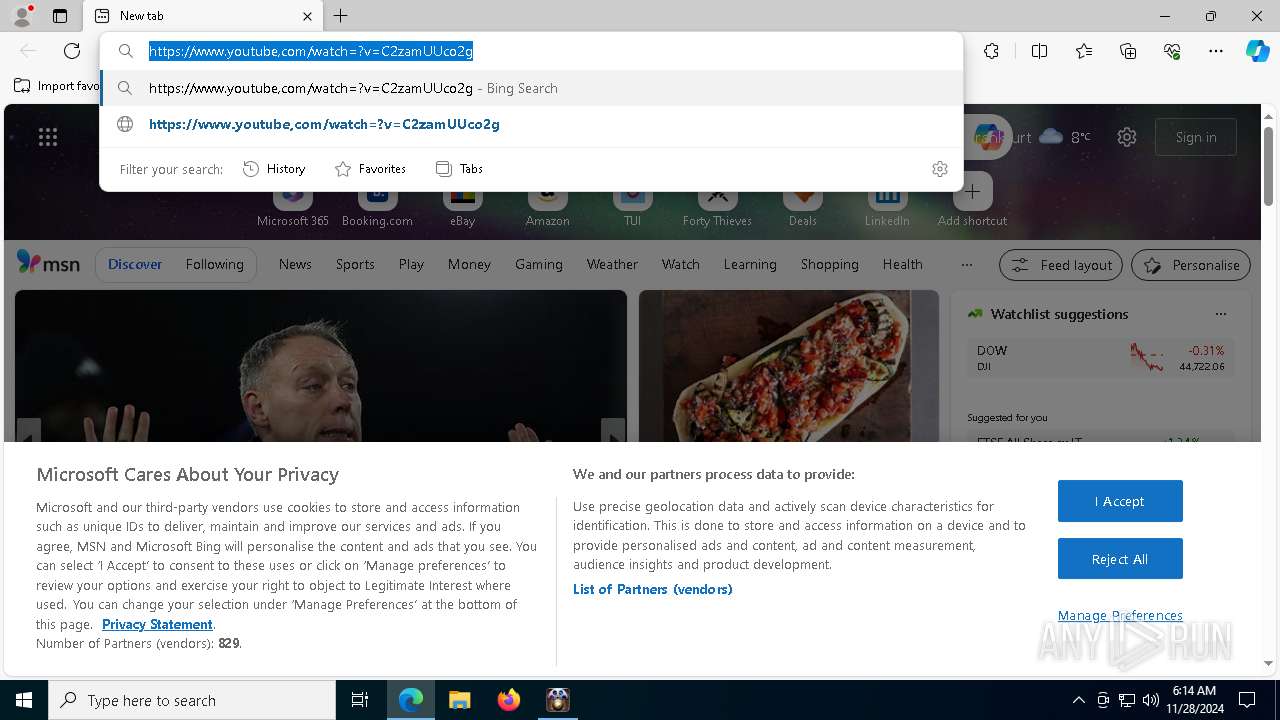This screenshot has width=1280, height=720.
Task: Open Feed layout options
Action: click(x=1061, y=265)
